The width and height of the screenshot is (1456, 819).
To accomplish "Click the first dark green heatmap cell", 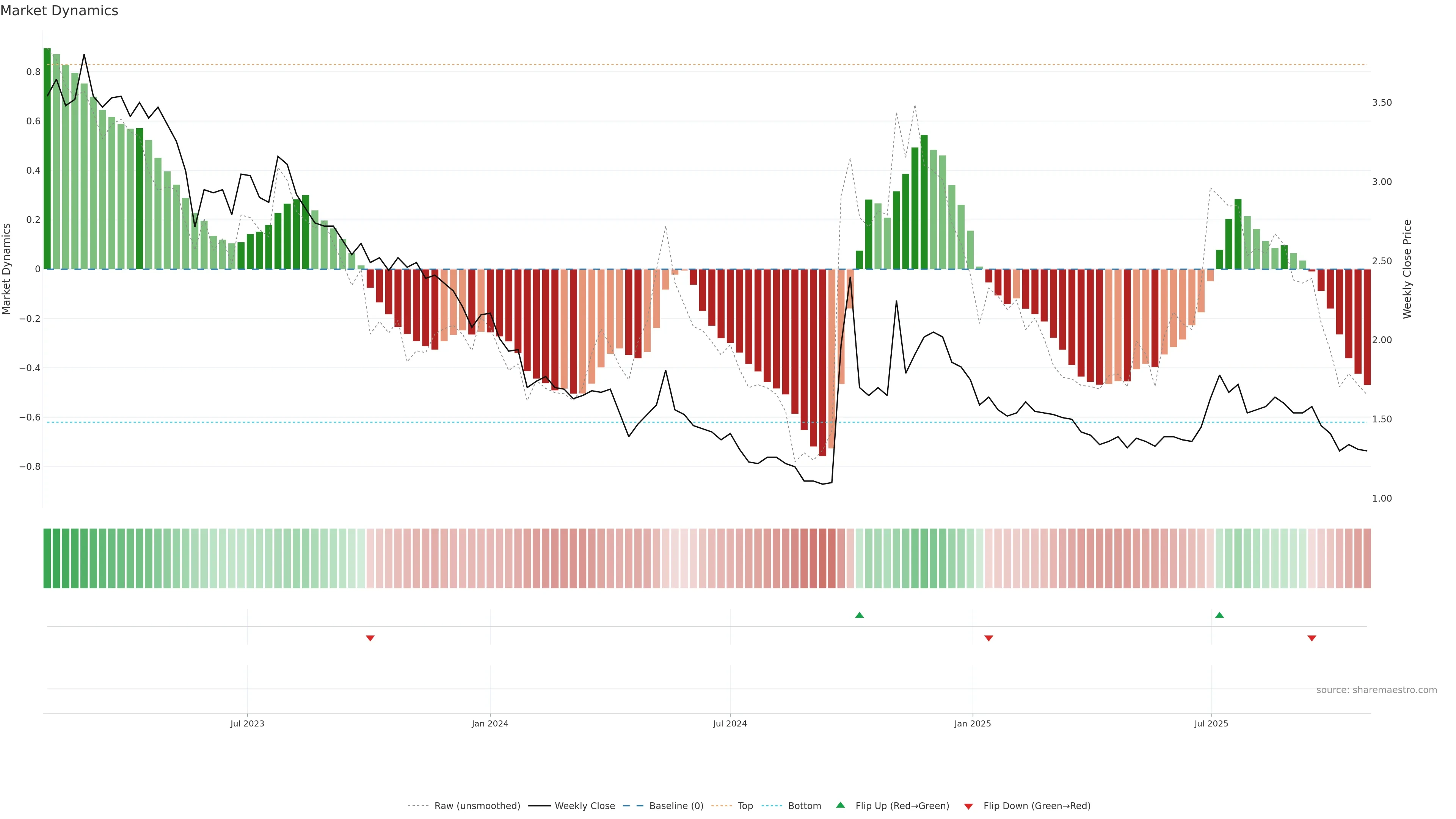I will [x=47, y=559].
